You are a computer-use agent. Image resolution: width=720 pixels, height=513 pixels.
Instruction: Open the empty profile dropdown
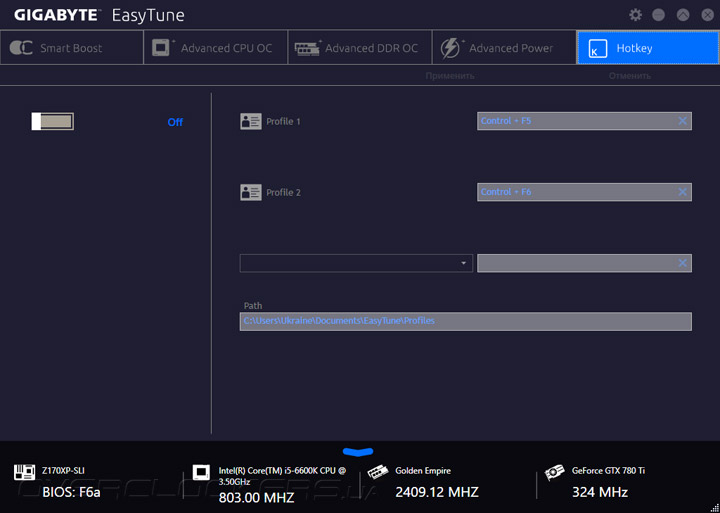tap(356, 263)
